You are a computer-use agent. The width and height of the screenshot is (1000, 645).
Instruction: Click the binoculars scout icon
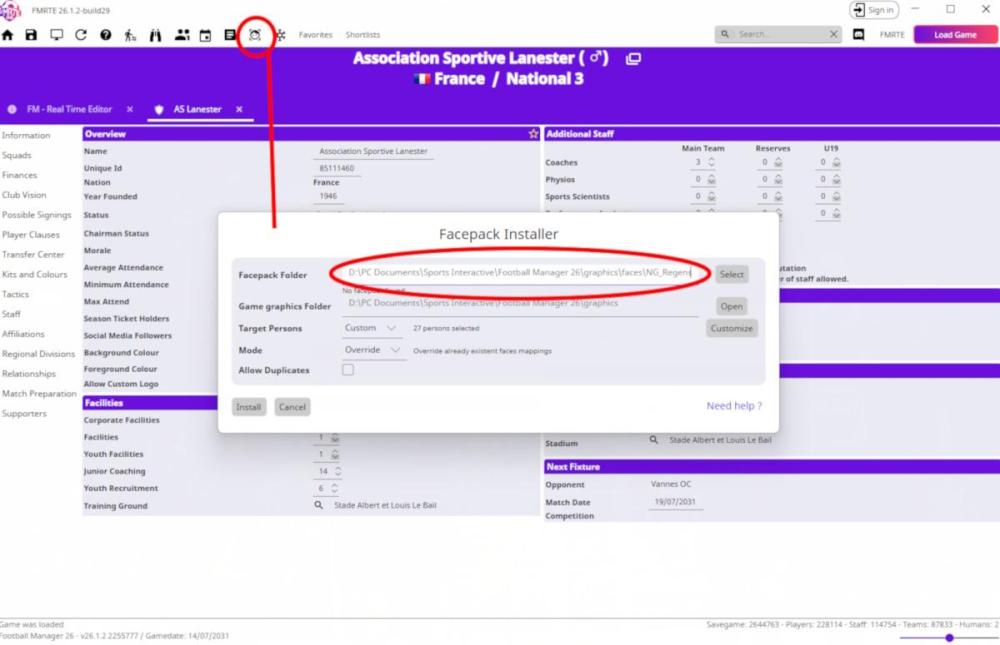[x=156, y=35]
